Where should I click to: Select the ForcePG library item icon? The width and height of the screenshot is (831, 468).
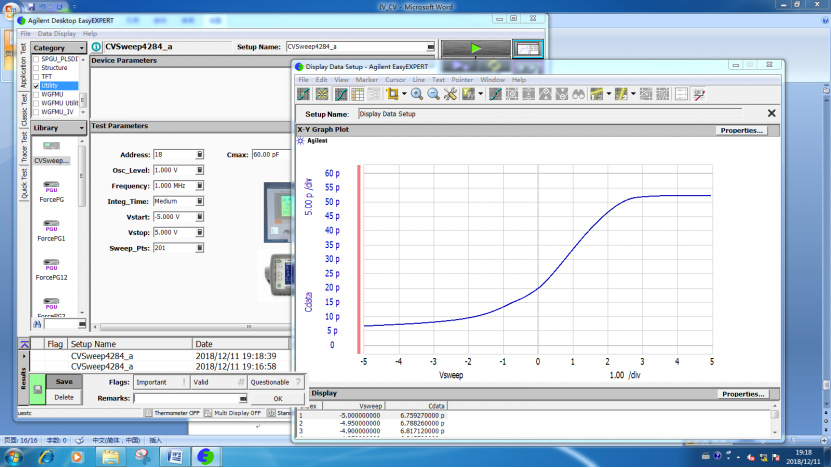click(51, 187)
